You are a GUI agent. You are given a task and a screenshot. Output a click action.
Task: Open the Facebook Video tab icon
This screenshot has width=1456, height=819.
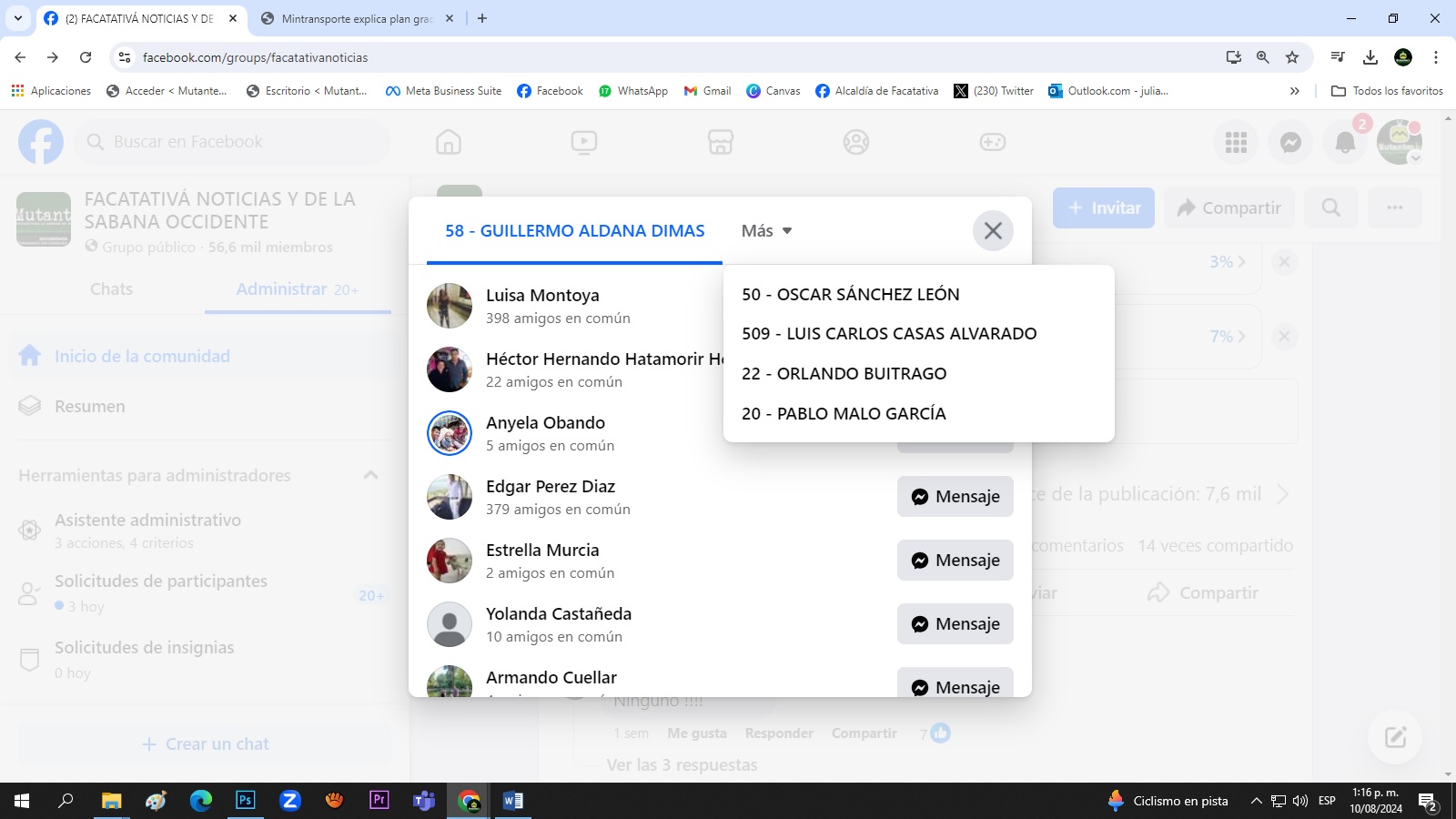[584, 142]
